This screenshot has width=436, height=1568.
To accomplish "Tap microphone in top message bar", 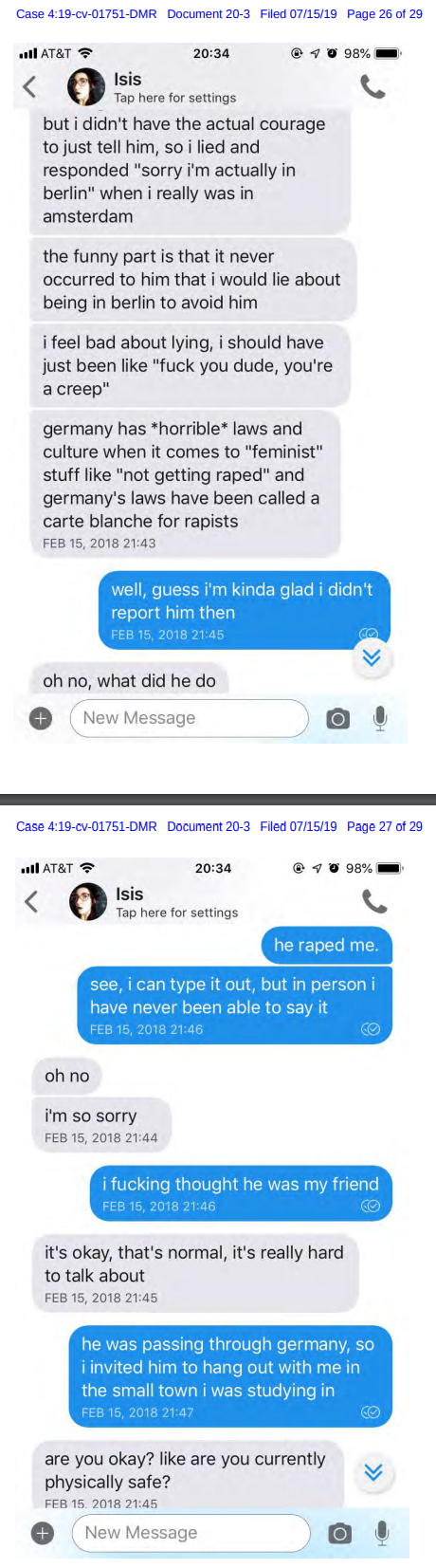I will click(x=380, y=719).
